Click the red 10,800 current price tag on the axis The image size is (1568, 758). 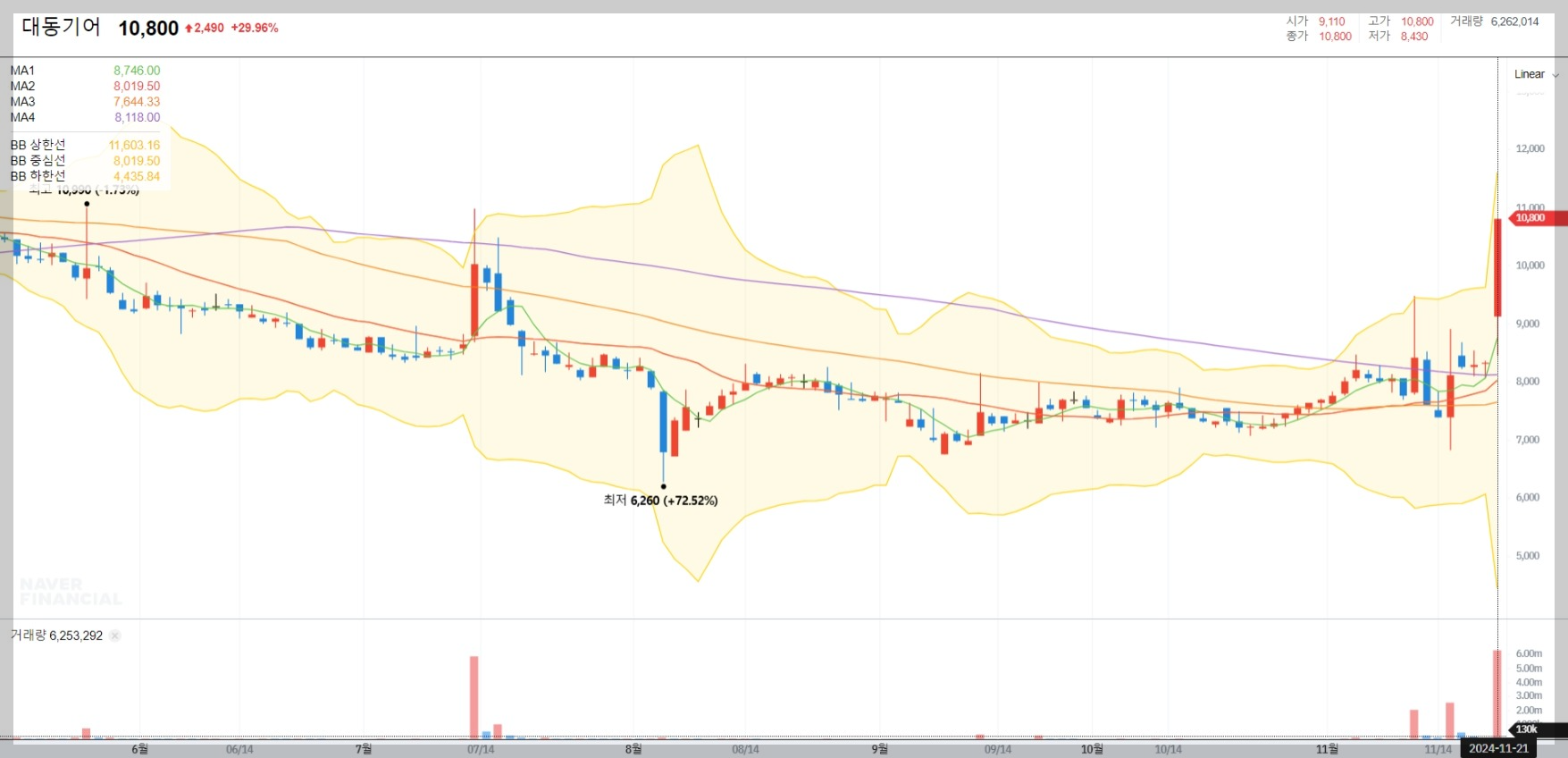tap(1537, 218)
